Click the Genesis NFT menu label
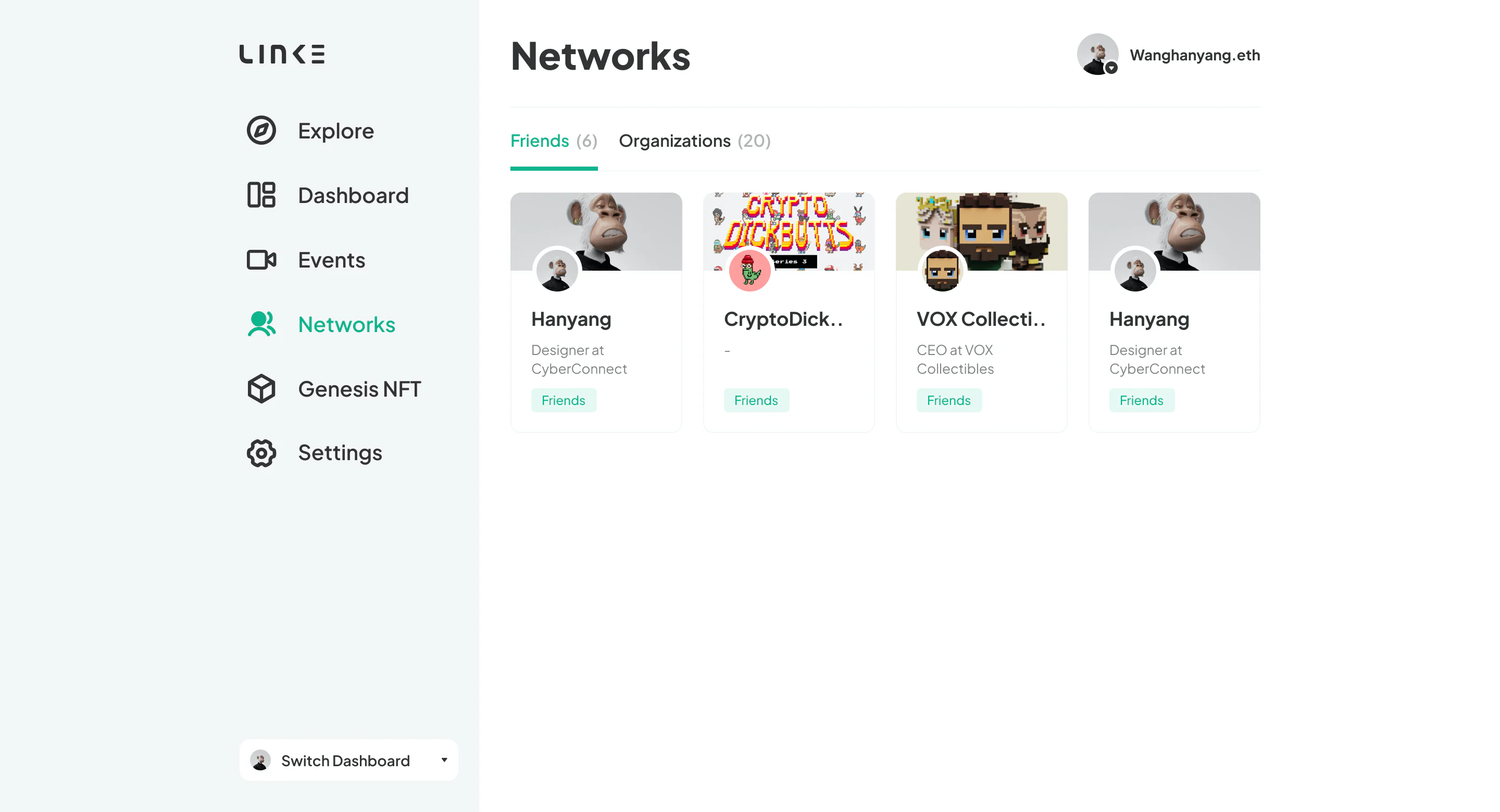Screen dimensions: 1500x812 (x=359, y=389)
